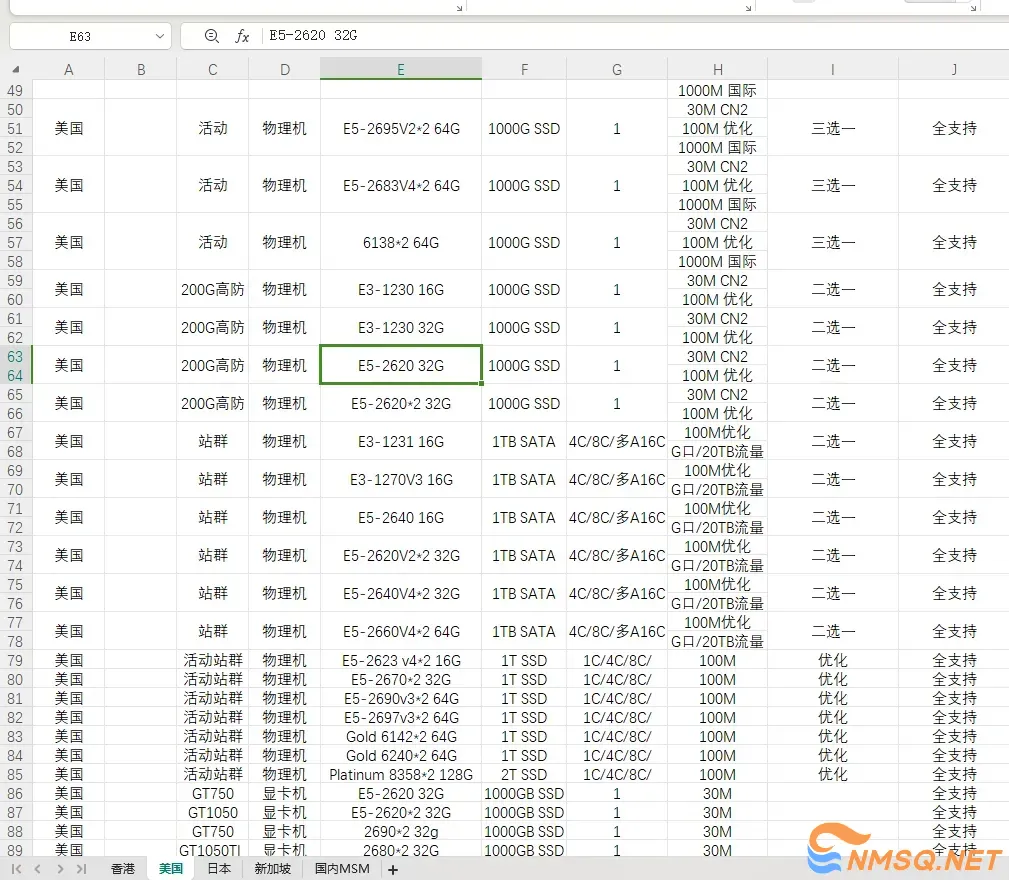Click 二选一 cell in row 63
The image size is (1009, 880).
coord(833,365)
